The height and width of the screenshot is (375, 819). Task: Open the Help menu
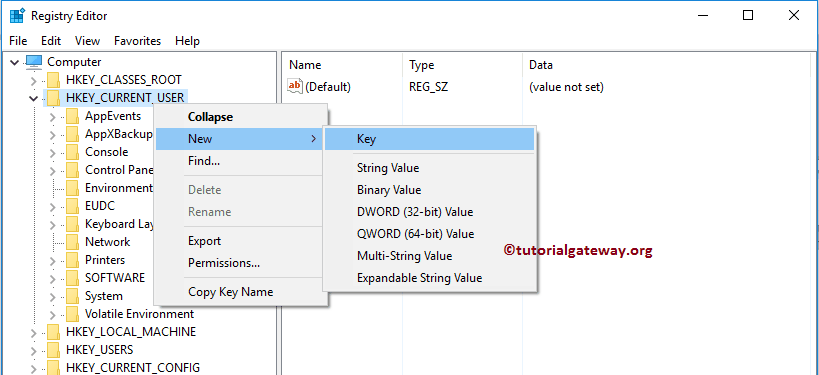coord(187,41)
